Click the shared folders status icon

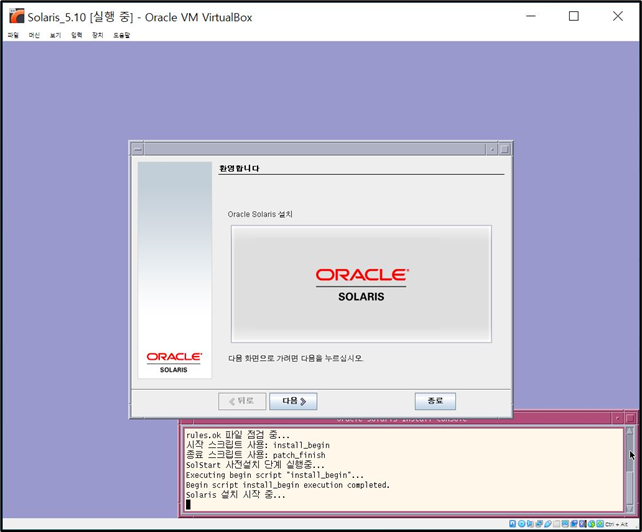click(556, 524)
